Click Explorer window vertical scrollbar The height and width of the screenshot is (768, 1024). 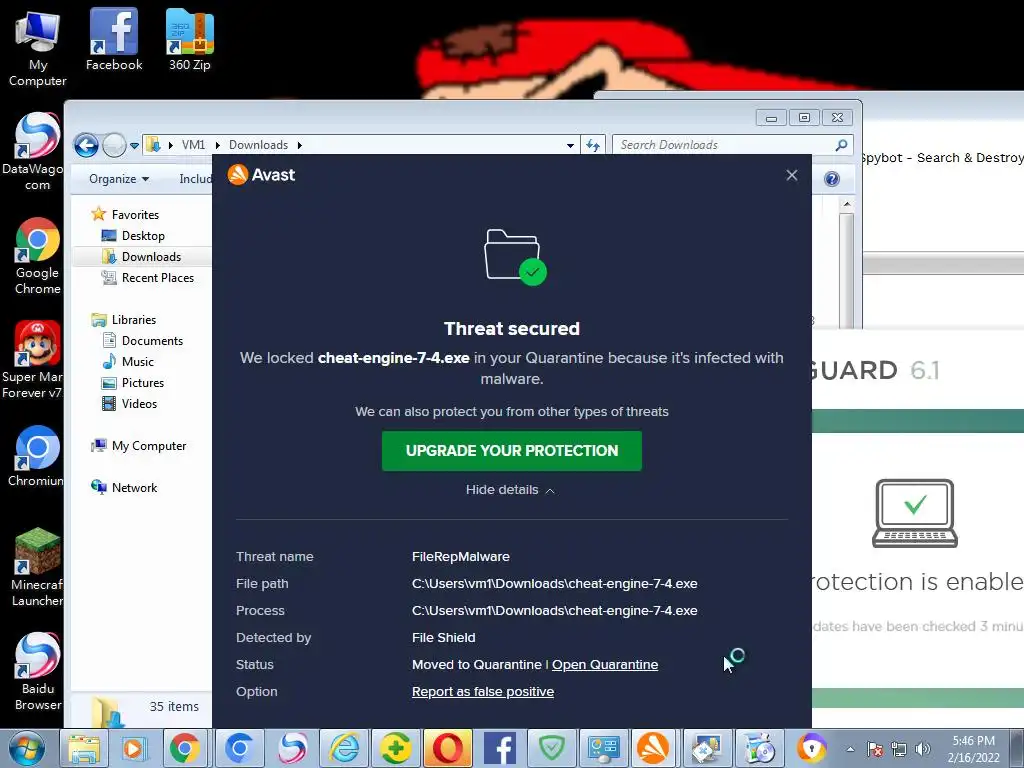[846, 261]
